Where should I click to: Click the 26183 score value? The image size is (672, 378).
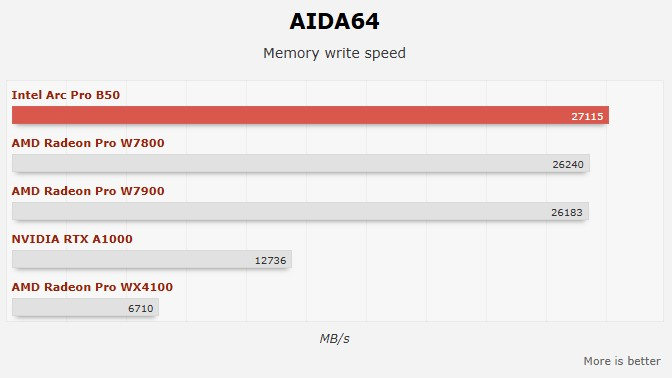pos(567,212)
